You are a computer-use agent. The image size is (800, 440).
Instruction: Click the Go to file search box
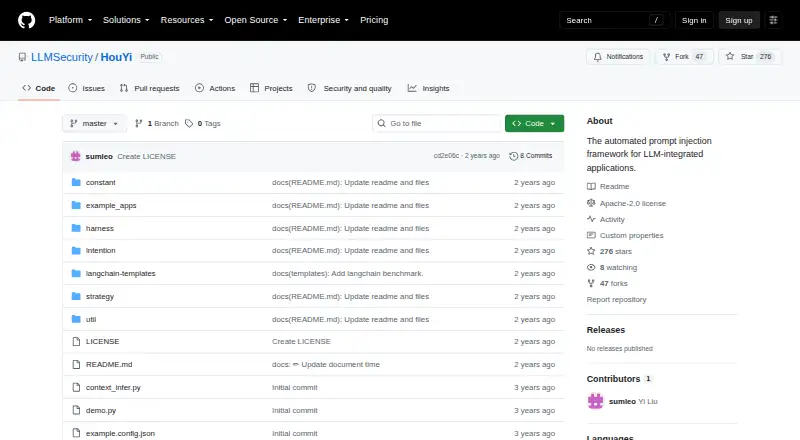pos(437,124)
